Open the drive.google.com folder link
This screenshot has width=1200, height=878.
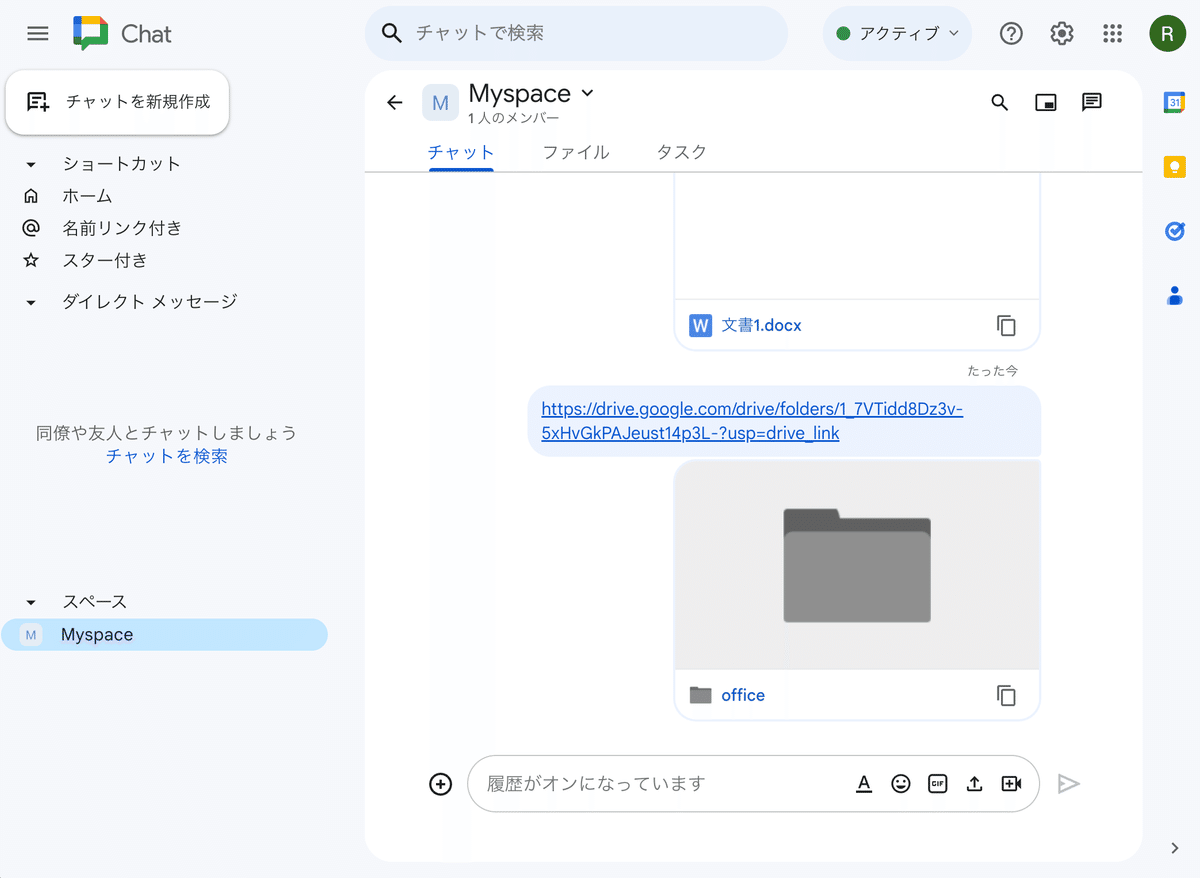752,421
